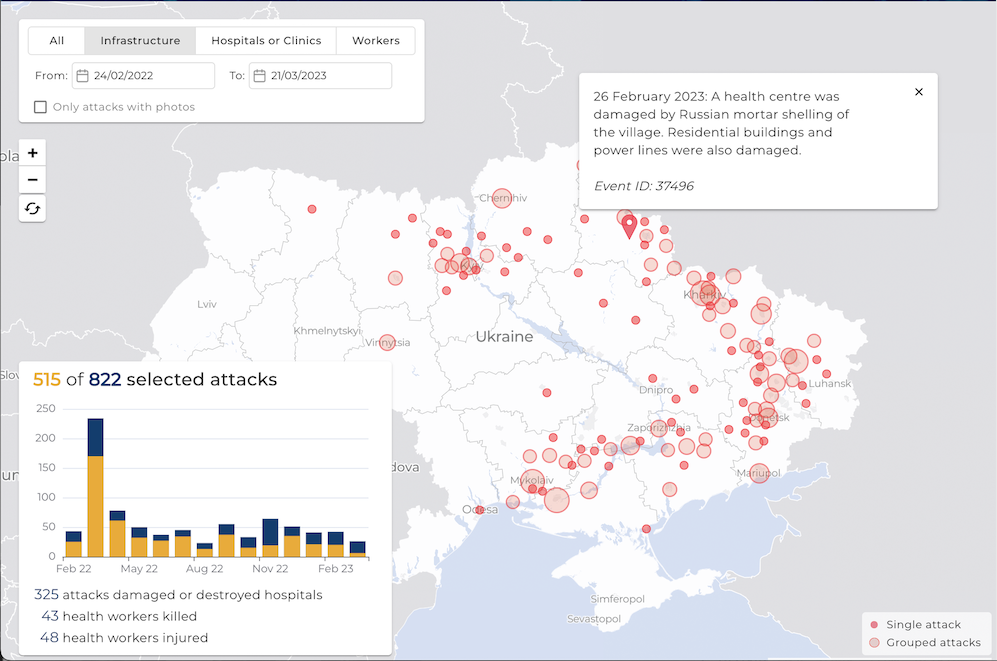Switch to Hospitals or Clinics tab

[266, 41]
